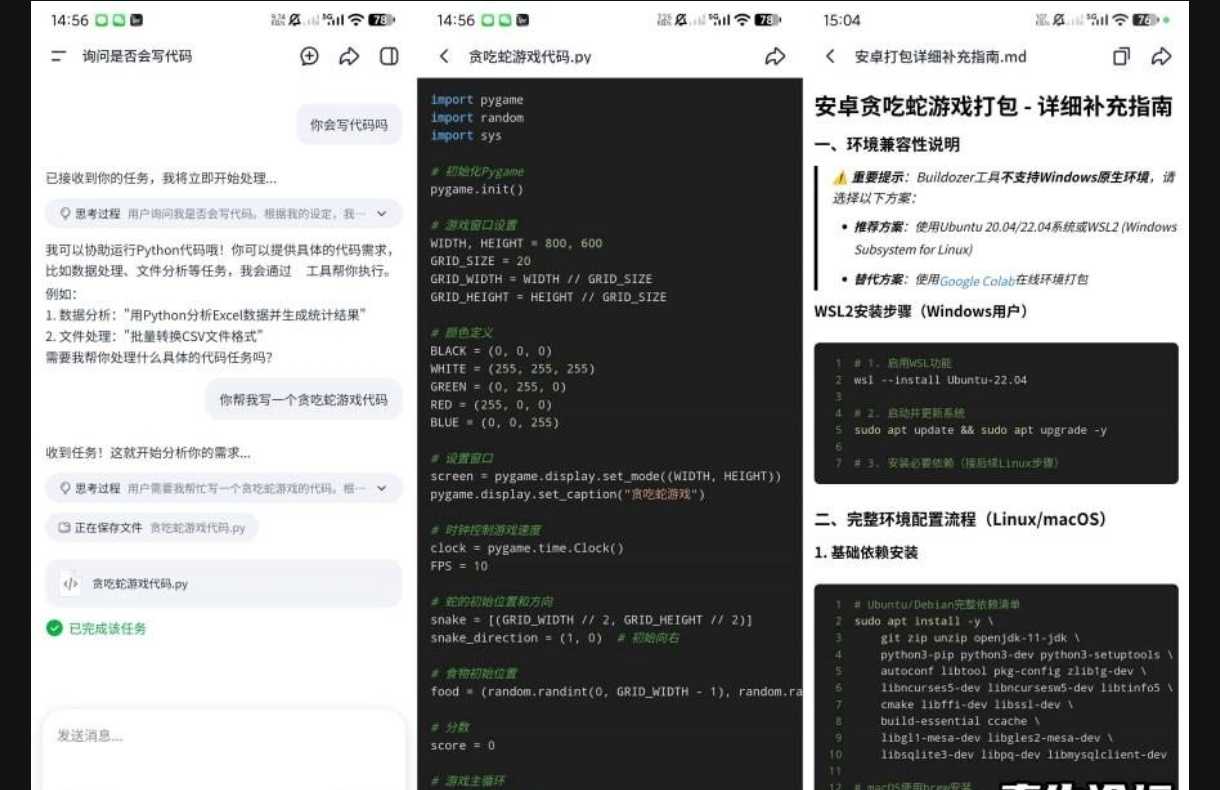
Task: Copy the 安卓打包详细补充指南.md document contents
Action: pyautogui.click(x=1122, y=57)
